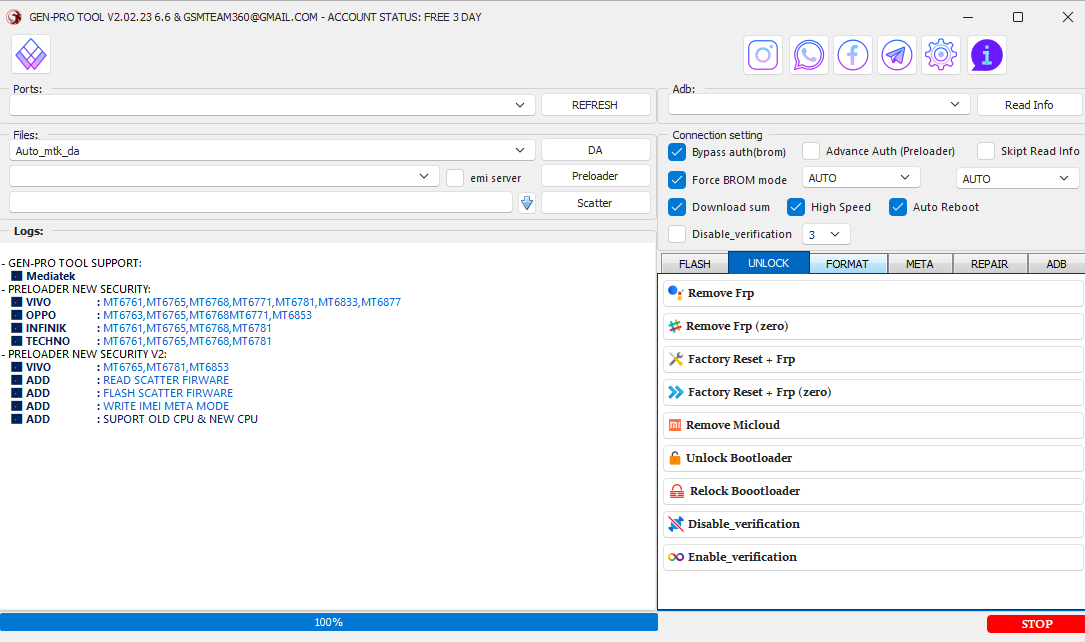The width and height of the screenshot is (1085, 642).
Task: Toggle Force BROM mode checkbox
Action: (x=677, y=180)
